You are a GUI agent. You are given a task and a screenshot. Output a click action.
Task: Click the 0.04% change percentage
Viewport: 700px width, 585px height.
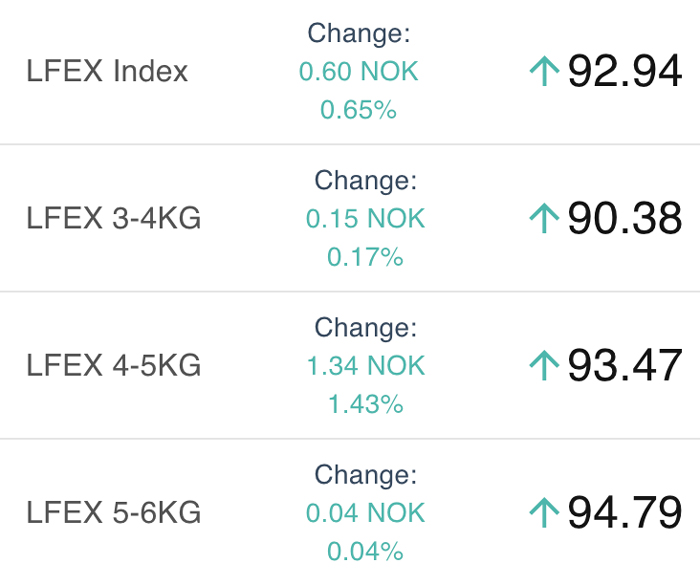(366, 551)
